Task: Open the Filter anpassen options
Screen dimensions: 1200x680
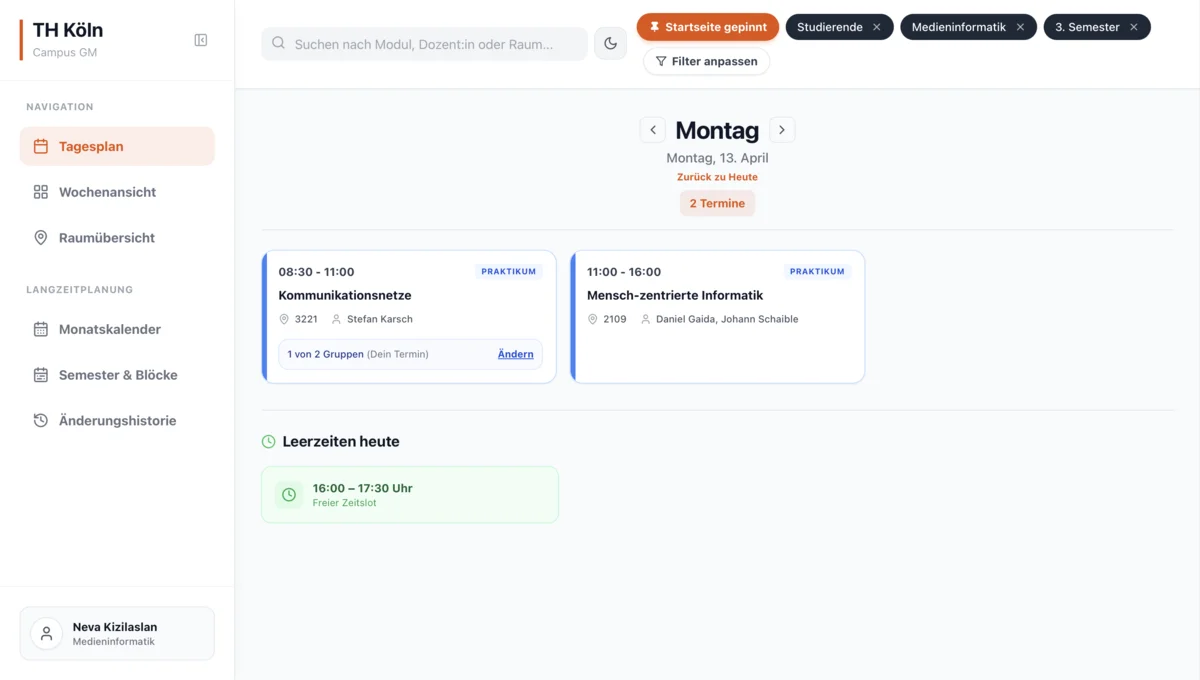Action: (706, 61)
